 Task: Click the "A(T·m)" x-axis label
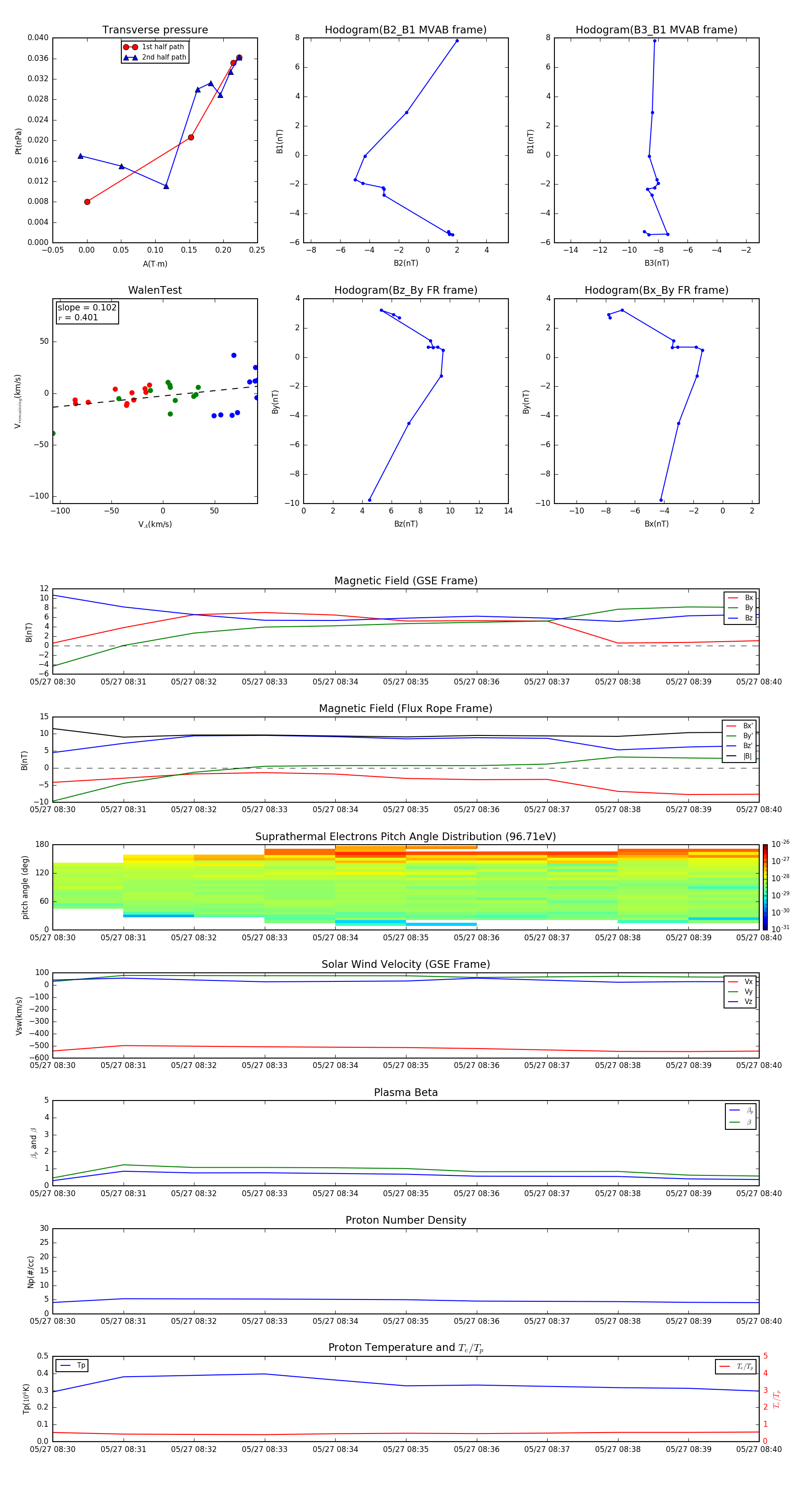coord(155,264)
